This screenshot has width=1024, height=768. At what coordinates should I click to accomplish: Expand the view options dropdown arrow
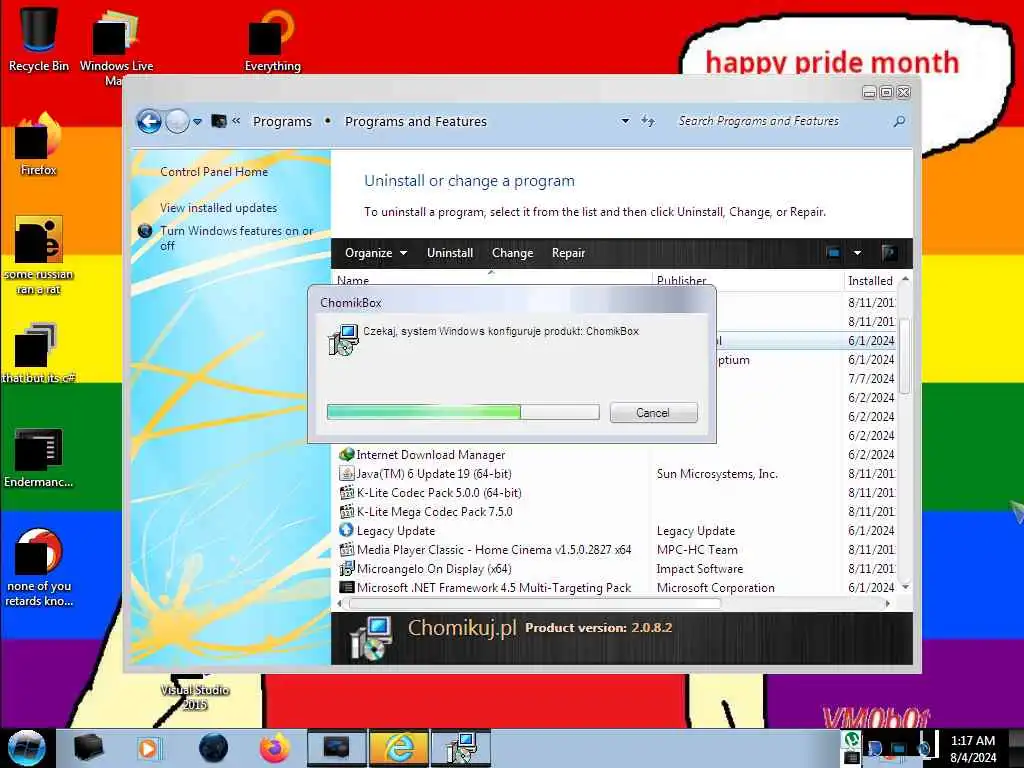(x=857, y=253)
